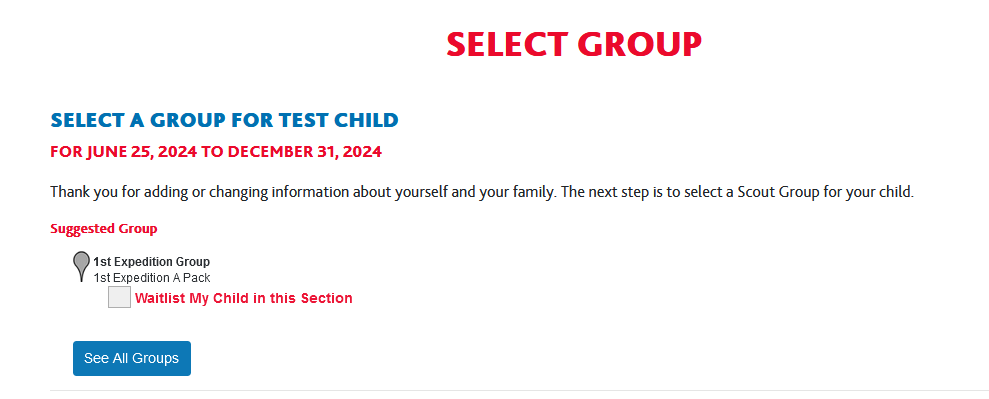Click 'Select a Group for Test Child' heading

point(225,120)
